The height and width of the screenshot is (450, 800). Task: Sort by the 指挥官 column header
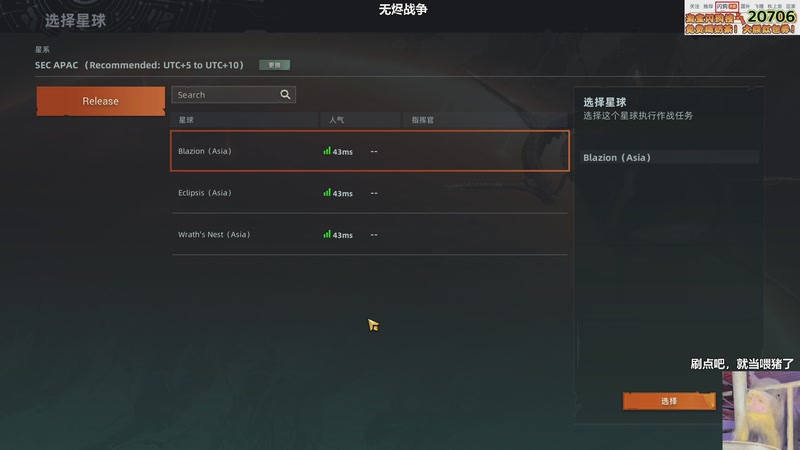tap(422, 120)
